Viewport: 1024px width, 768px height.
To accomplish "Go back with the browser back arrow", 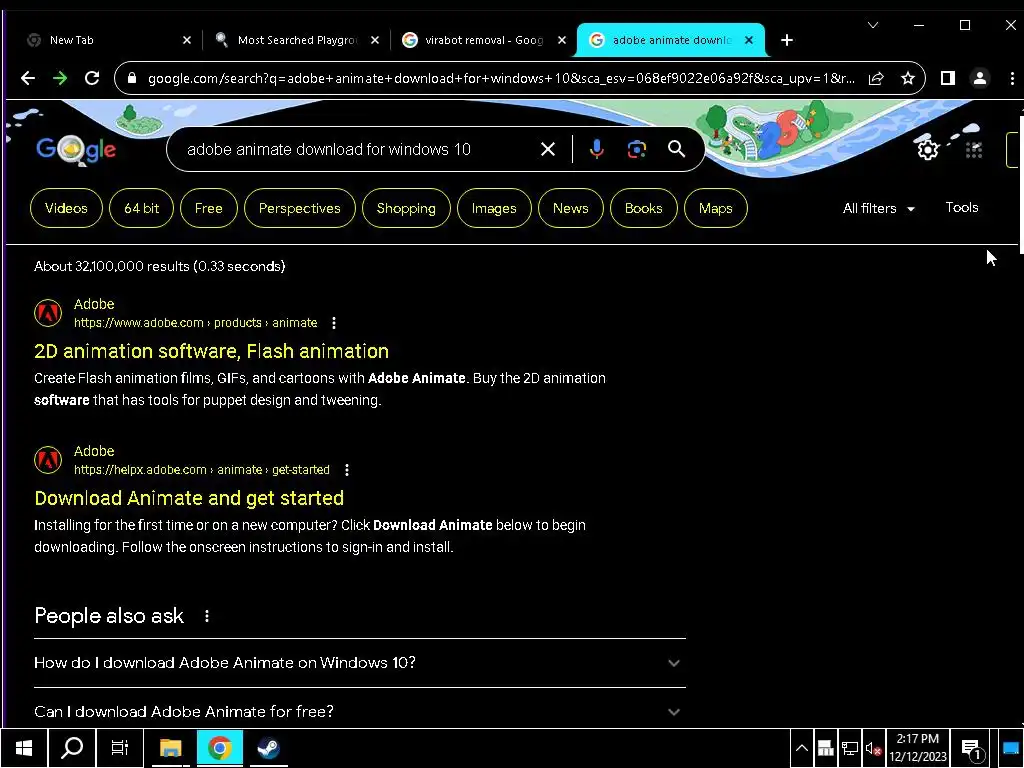I will point(27,78).
